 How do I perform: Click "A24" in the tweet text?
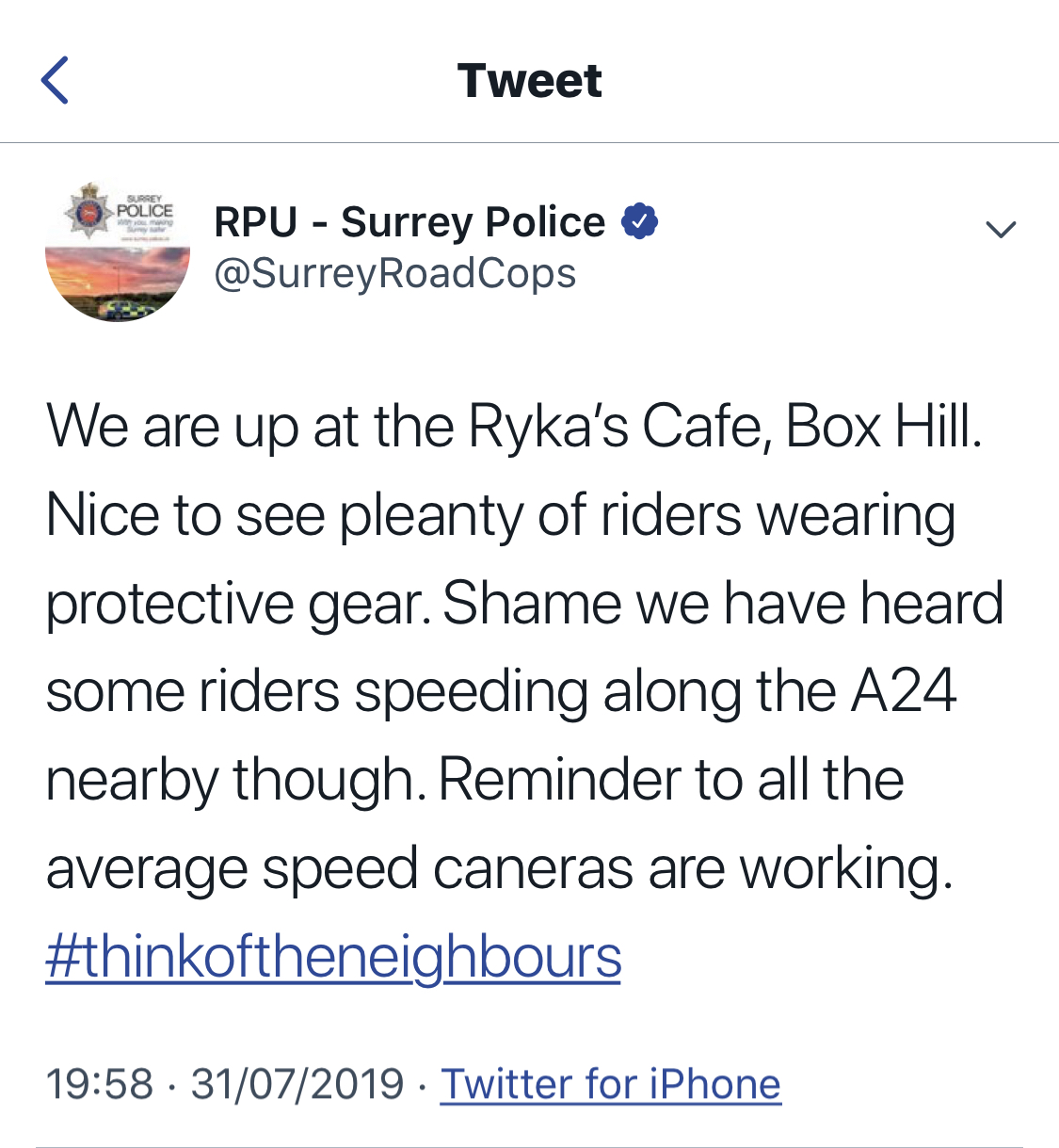click(904, 691)
